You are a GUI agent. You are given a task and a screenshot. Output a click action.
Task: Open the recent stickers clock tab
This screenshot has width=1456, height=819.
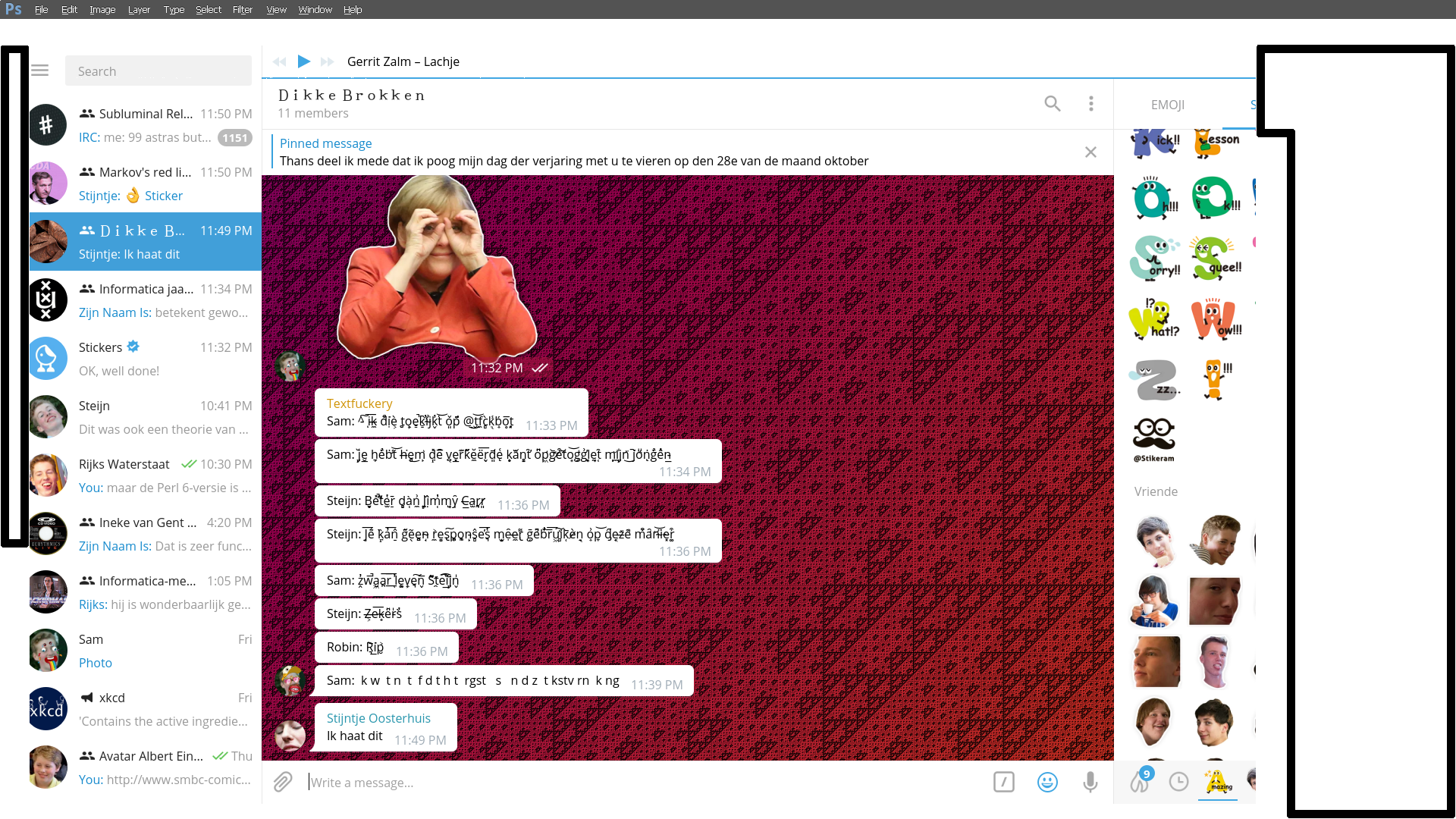pyautogui.click(x=1178, y=782)
